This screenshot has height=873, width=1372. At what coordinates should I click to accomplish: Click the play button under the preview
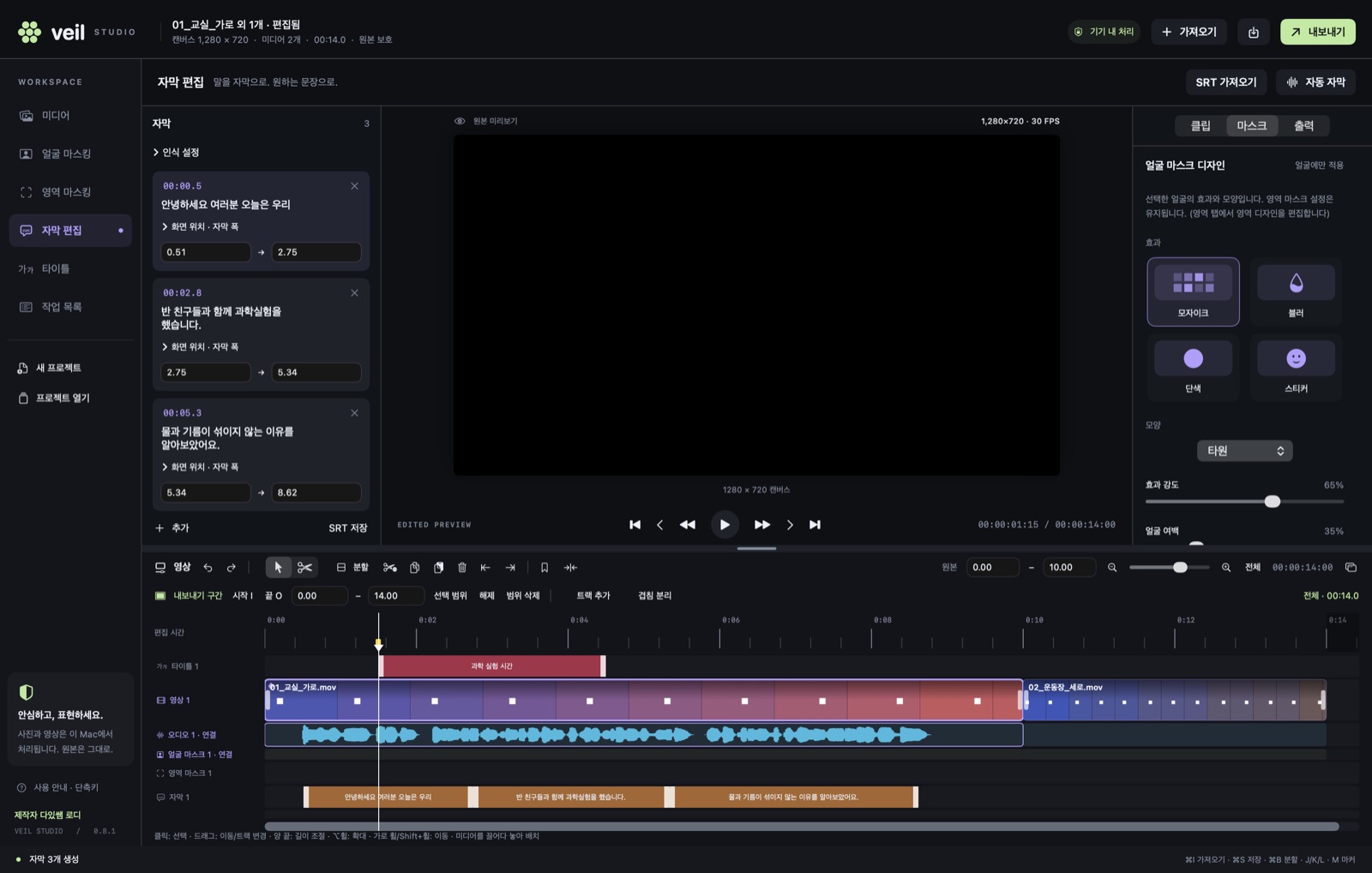(725, 525)
